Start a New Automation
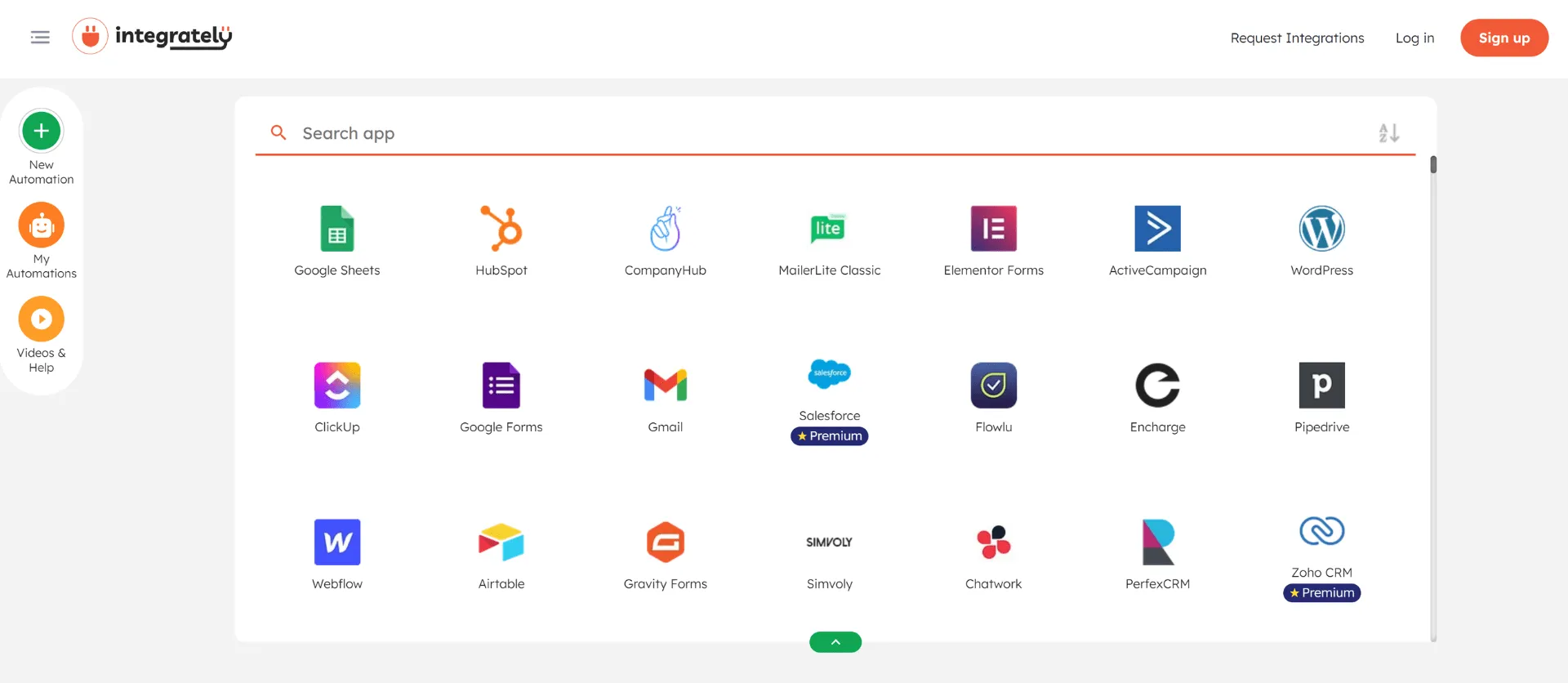The width and height of the screenshot is (1568, 683). tap(42, 146)
